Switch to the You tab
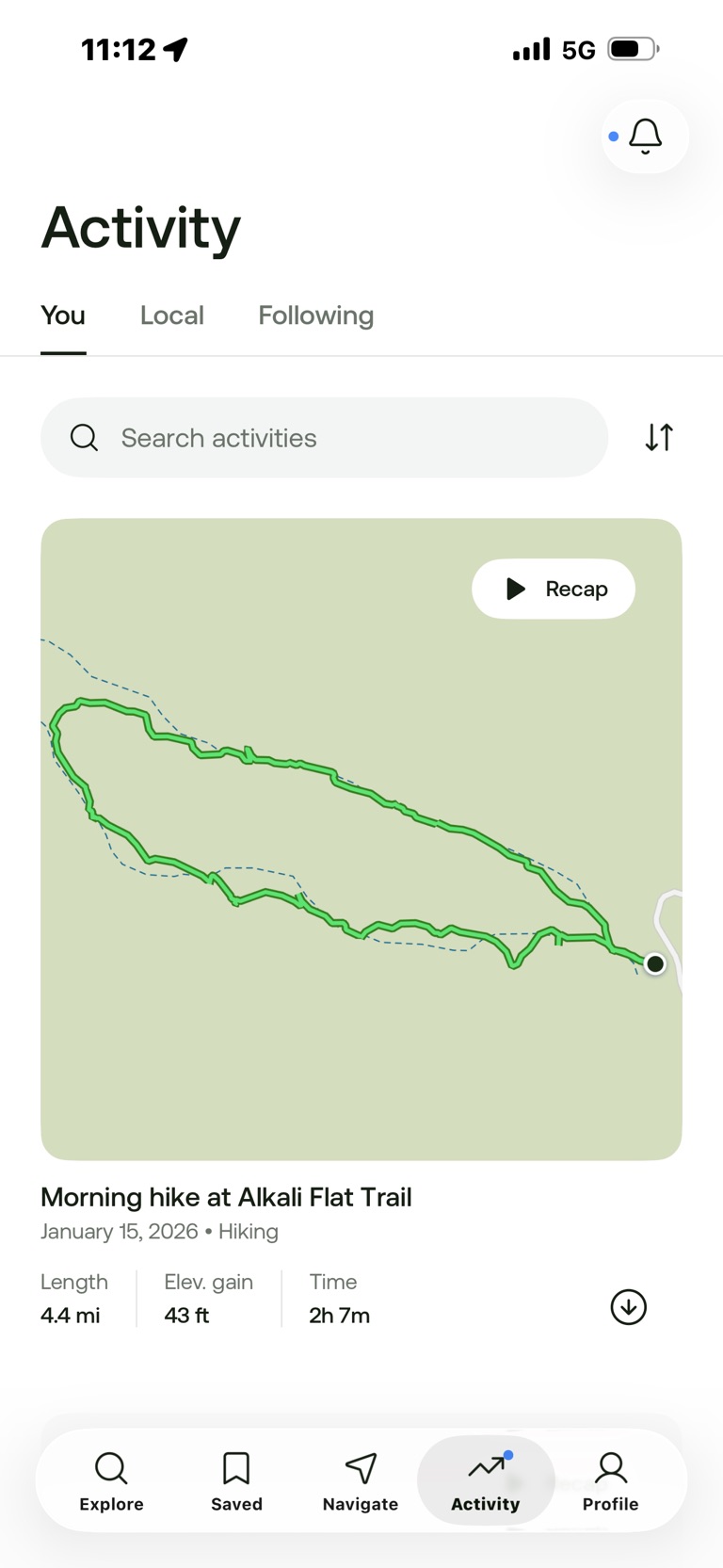This screenshot has height=1568, width=723. click(x=63, y=315)
